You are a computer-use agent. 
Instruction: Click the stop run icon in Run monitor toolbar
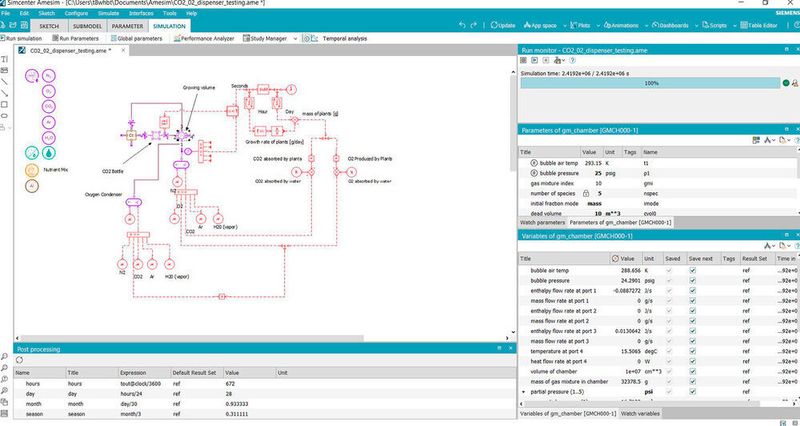point(545,60)
